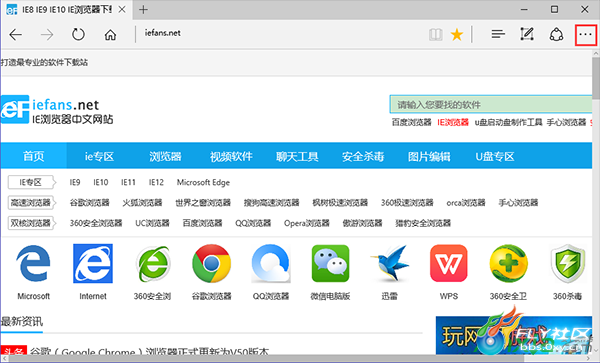Click the iefans.net site logo
The height and width of the screenshot is (363, 600).
pos(57,110)
